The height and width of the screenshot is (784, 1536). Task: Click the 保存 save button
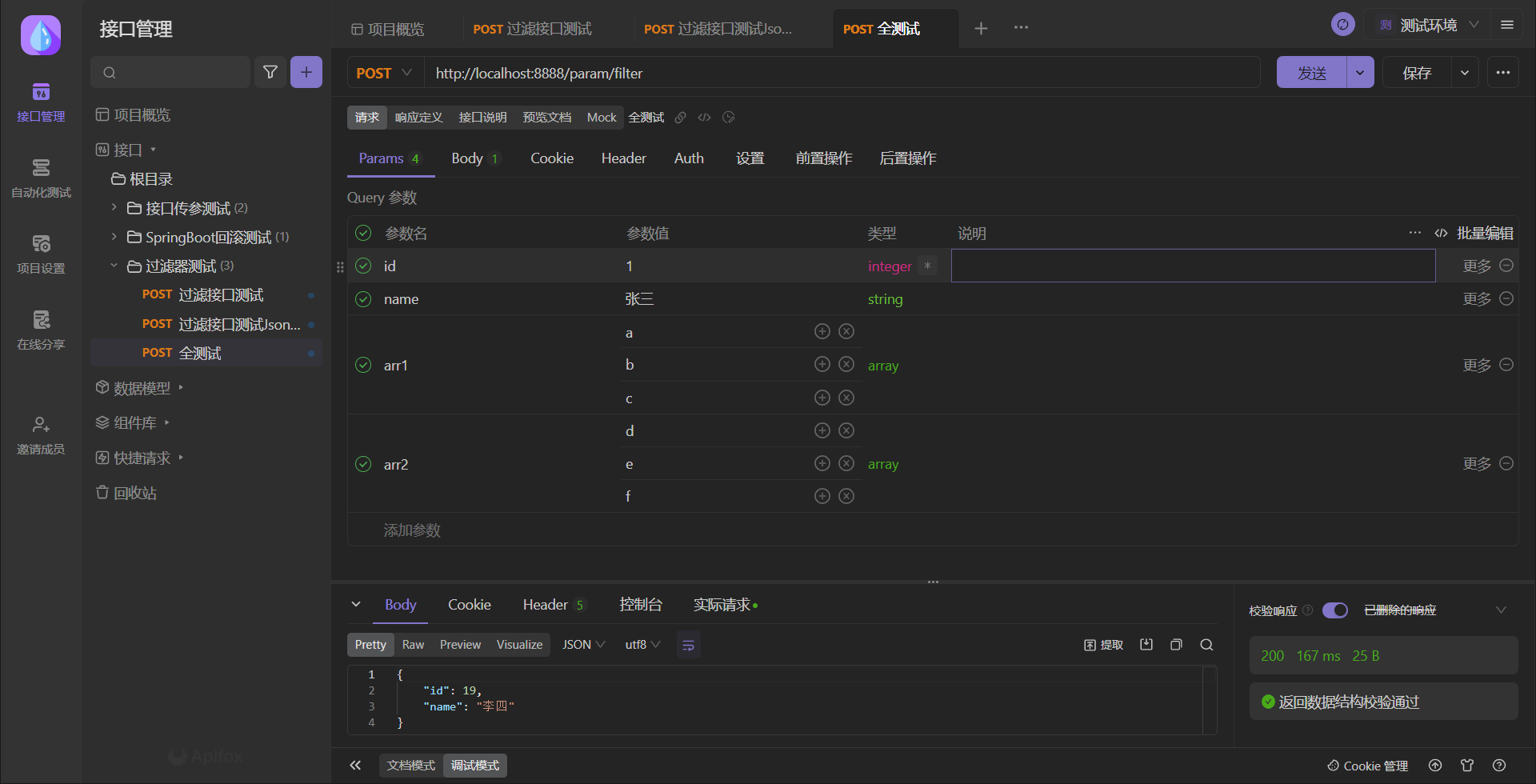pos(1417,73)
